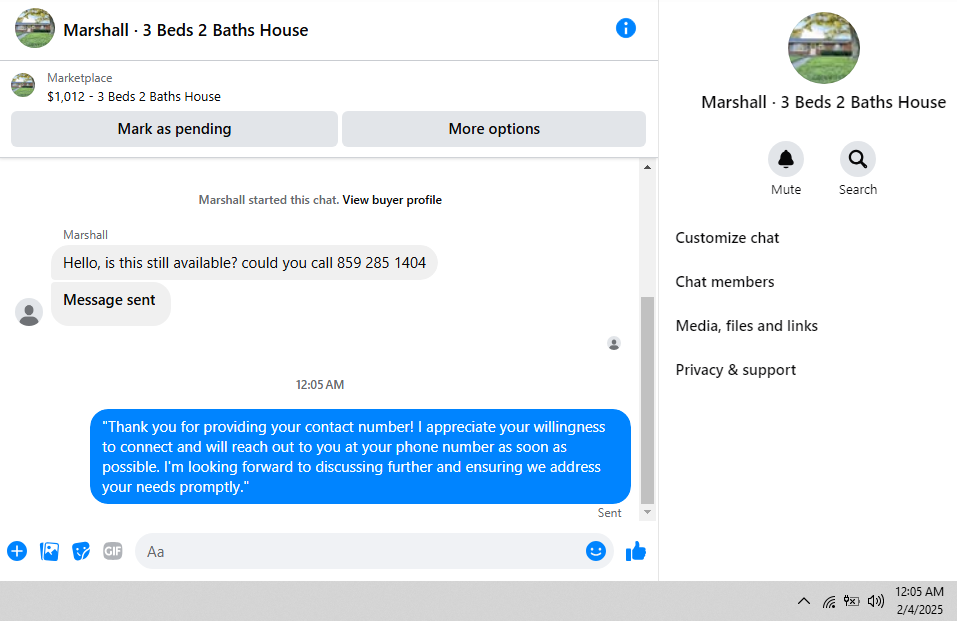
Task: Click the small seen-by avatar indicator
Action: [614, 344]
